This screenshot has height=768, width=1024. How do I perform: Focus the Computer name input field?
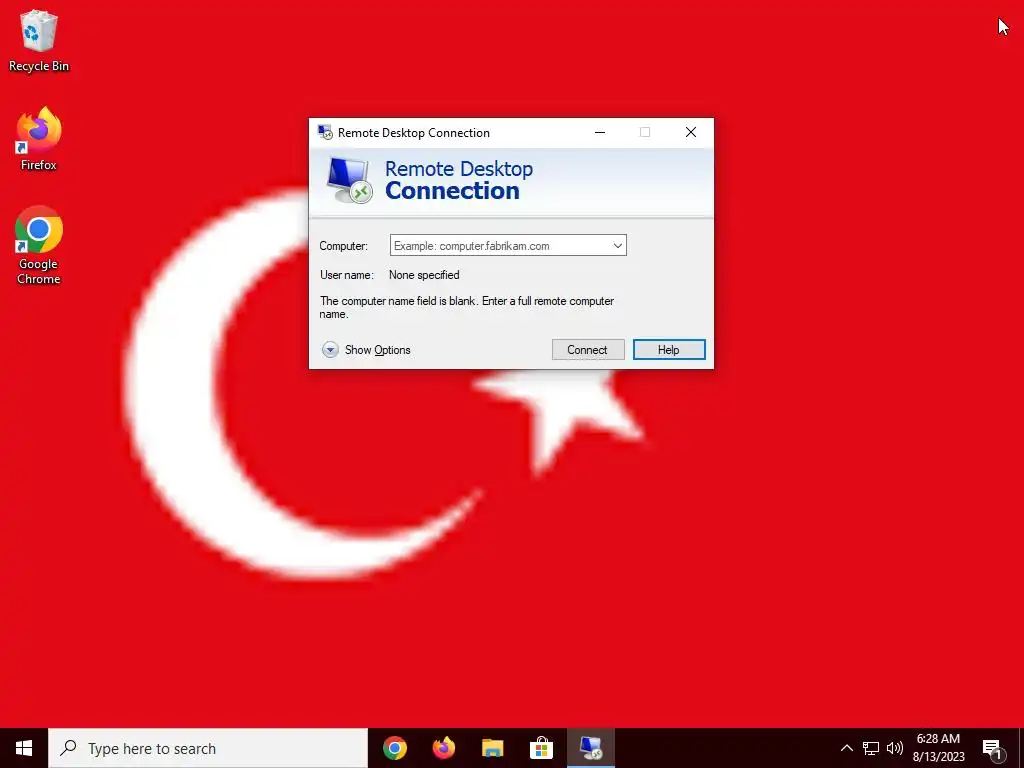coord(508,246)
